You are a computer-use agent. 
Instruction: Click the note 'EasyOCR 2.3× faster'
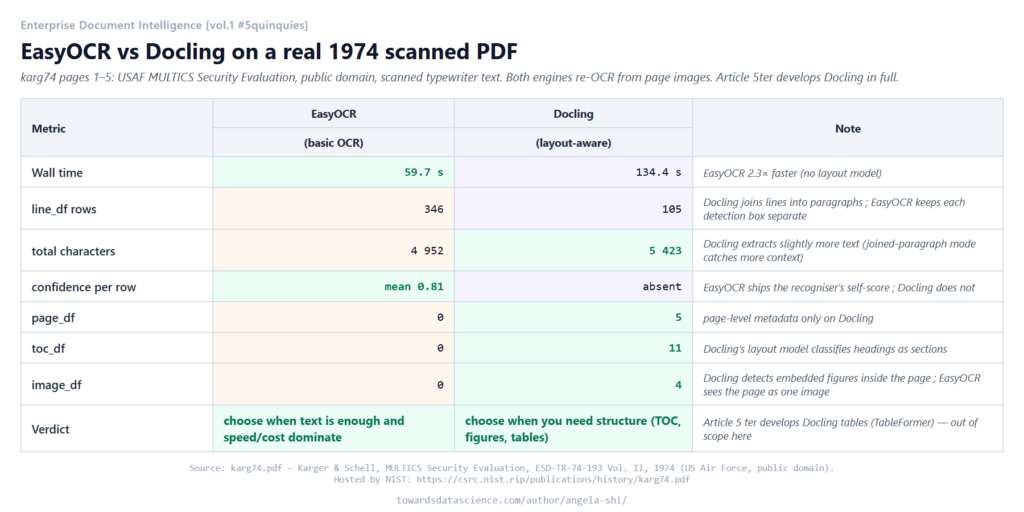pos(792,173)
